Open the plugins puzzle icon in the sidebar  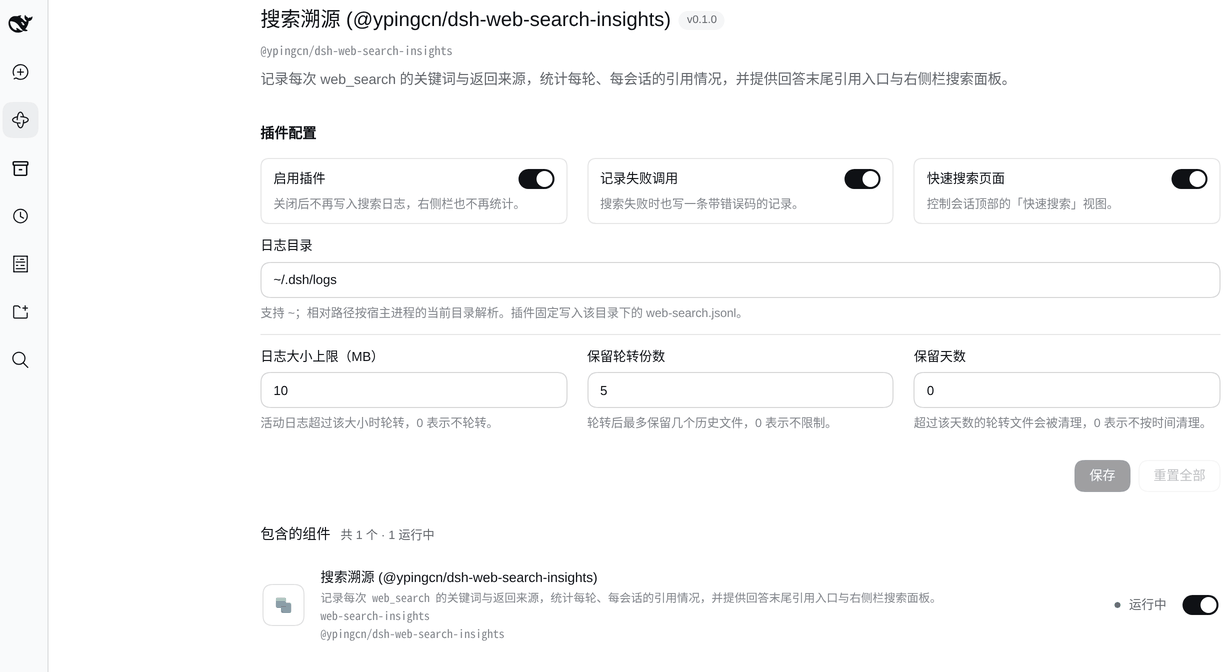click(20, 120)
